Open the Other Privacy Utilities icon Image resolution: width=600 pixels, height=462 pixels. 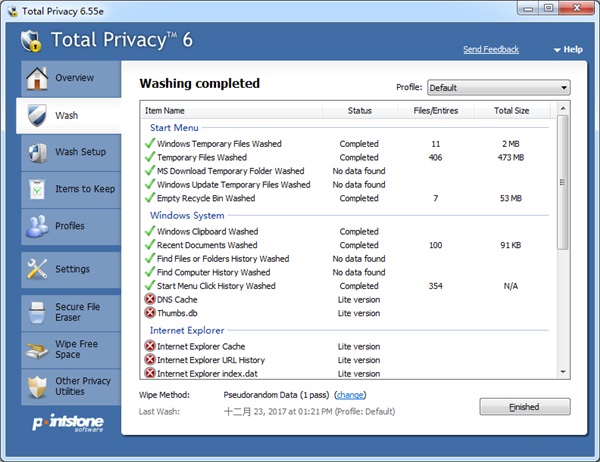coord(37,387)
